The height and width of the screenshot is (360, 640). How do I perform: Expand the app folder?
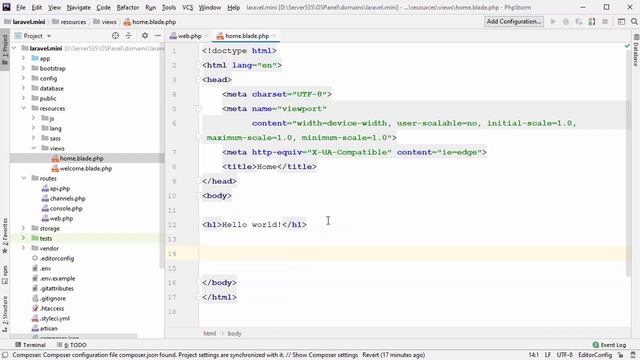pos(23,58)
